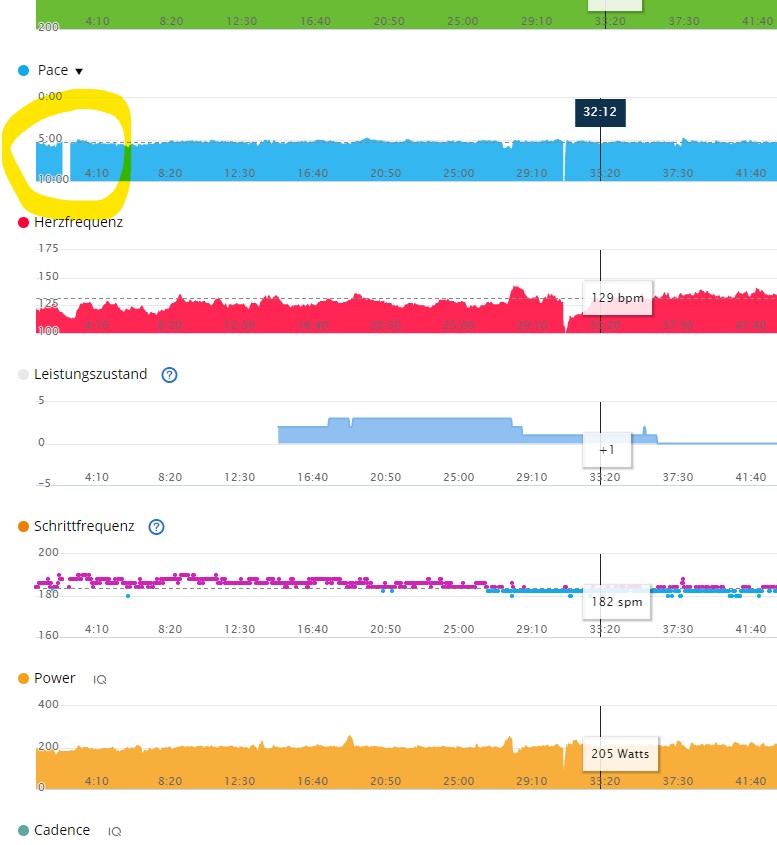Click the 32:12 time marker label
This screenshot has height=845, width=777.
coord(599,112)
